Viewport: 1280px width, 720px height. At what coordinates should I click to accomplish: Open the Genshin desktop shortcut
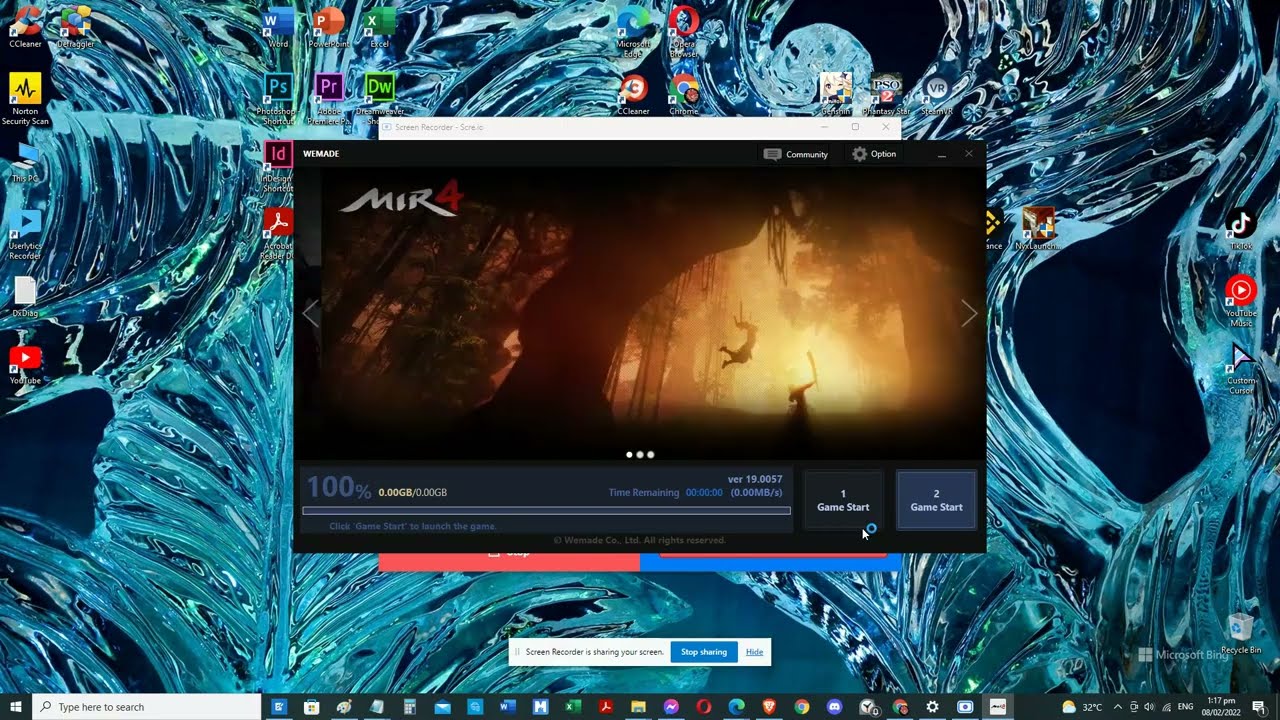(x=836, y=95)
